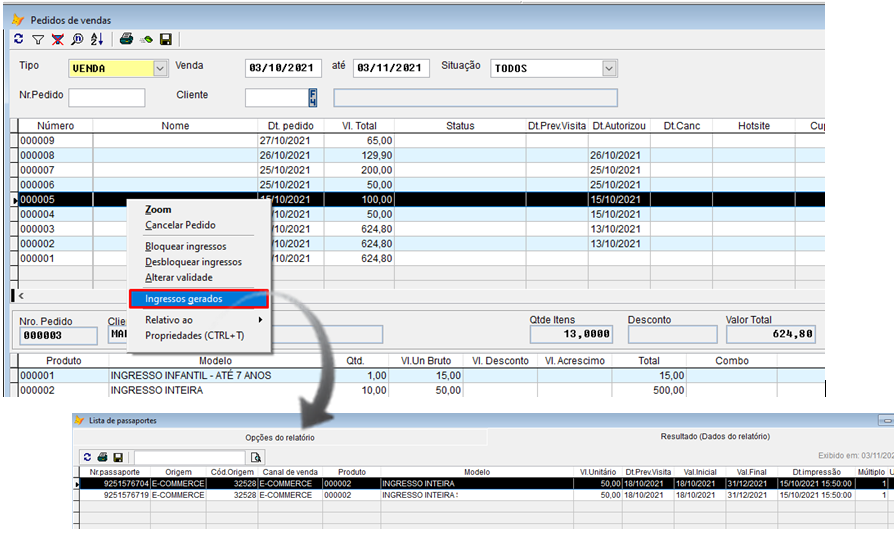The width and height of the screenshot is (895, 539).
Task: Click the magnifier search icon in toolbar
Action: pyautogui.click(x=77, y=40)
